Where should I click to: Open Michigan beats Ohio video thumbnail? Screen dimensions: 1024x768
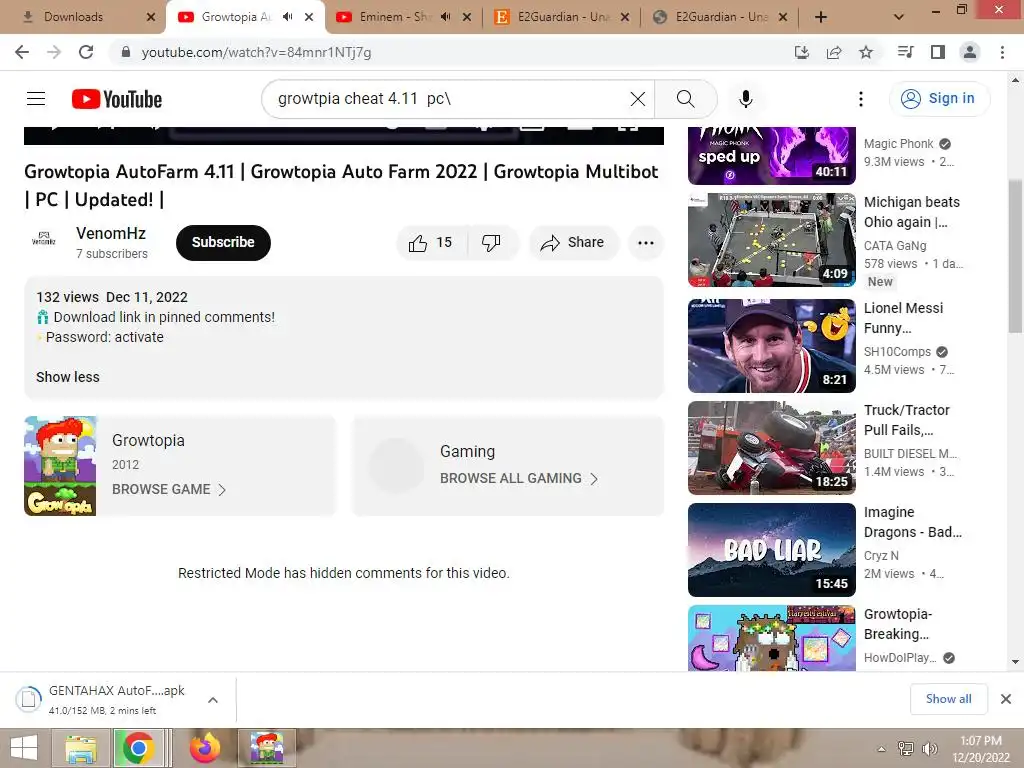tap(772, 240)
